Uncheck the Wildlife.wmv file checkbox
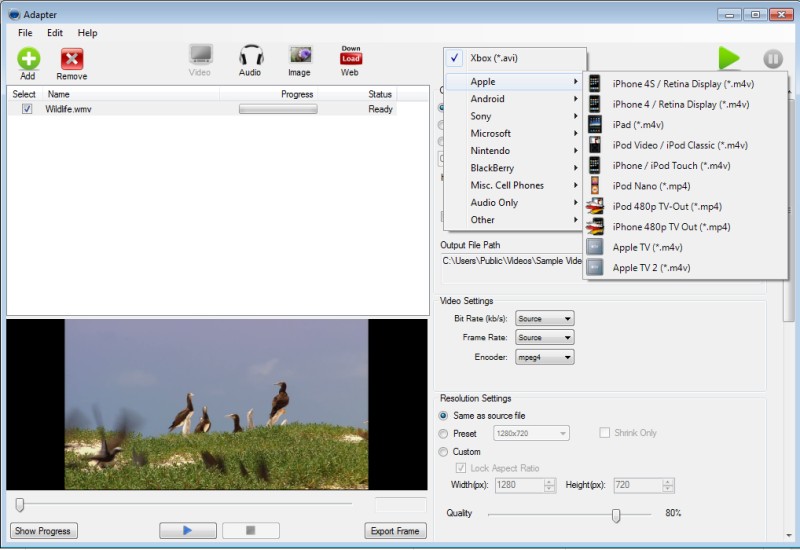 tap(27, 109)
